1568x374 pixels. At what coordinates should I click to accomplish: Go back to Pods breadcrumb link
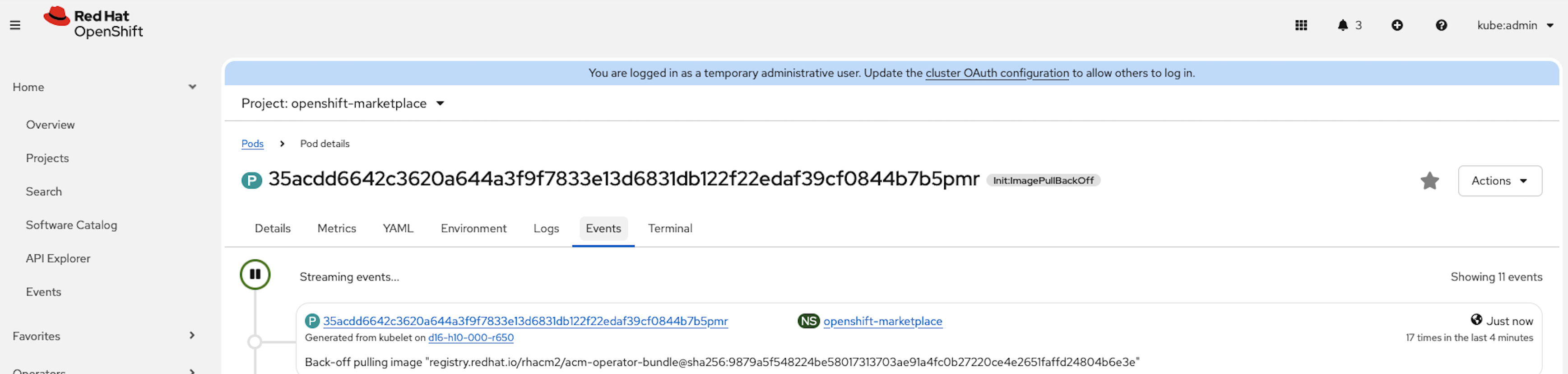pos(252,144)
